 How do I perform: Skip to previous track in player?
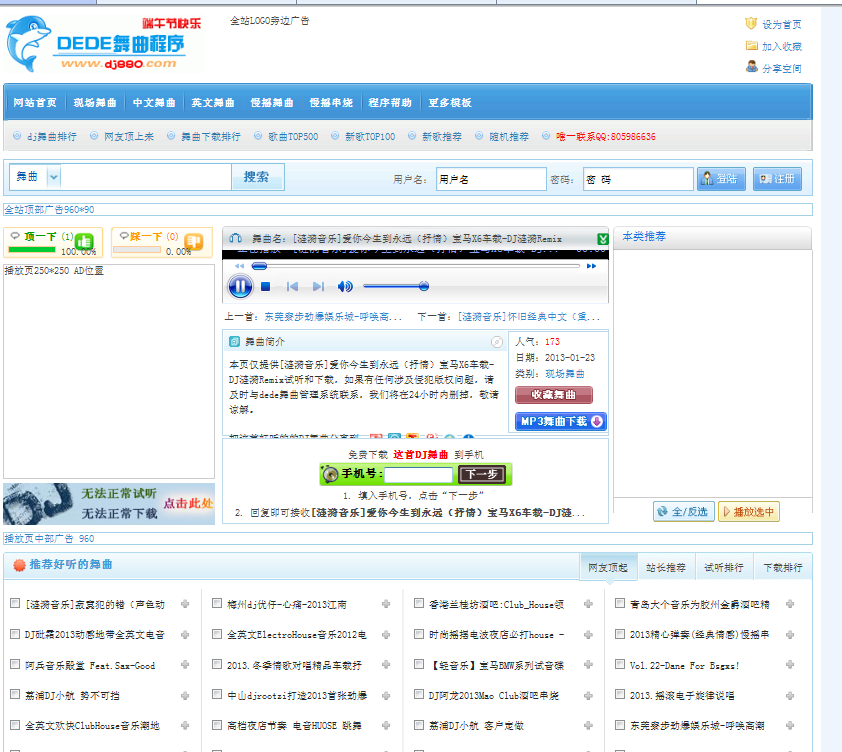coord(292,287)
